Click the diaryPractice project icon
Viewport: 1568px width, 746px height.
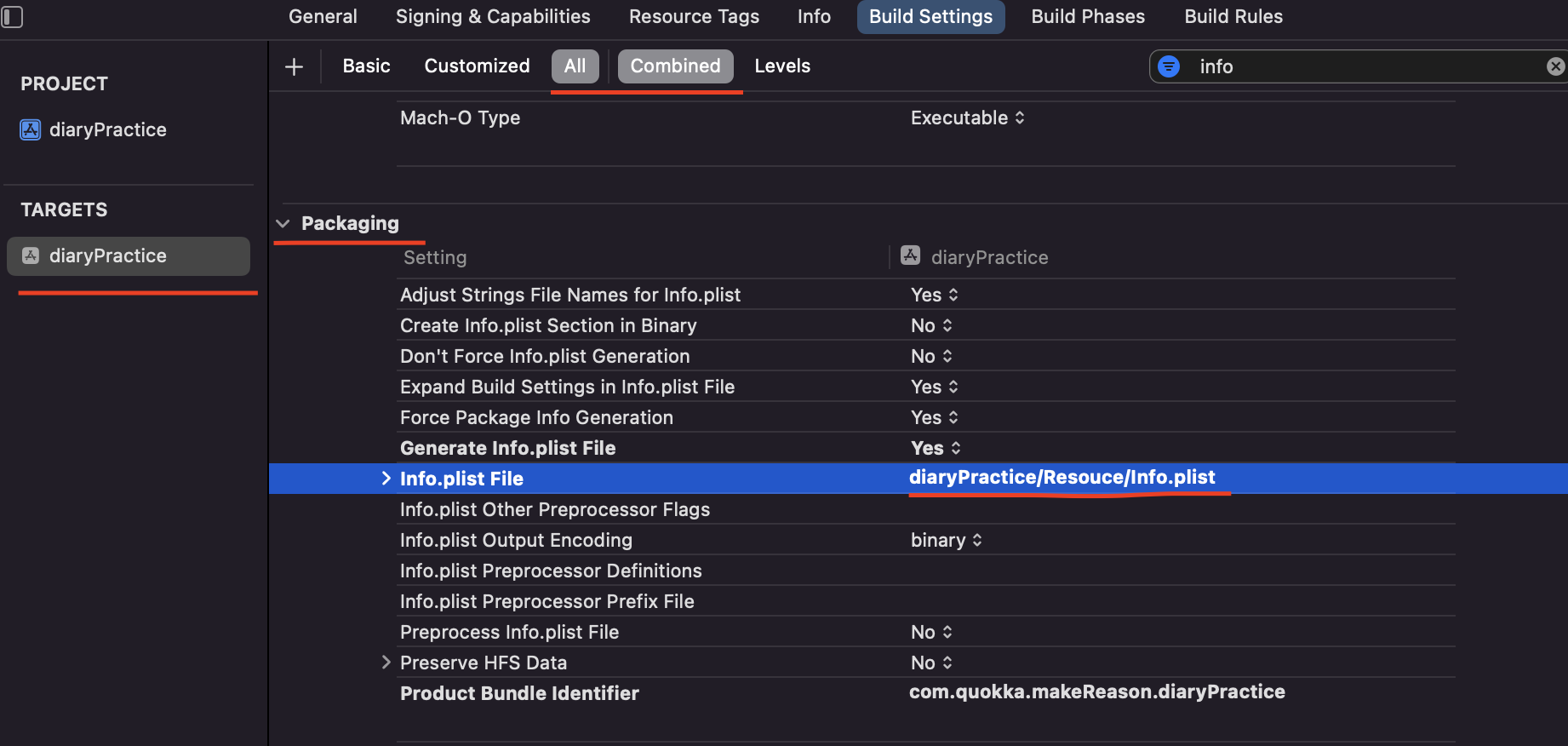31,129
